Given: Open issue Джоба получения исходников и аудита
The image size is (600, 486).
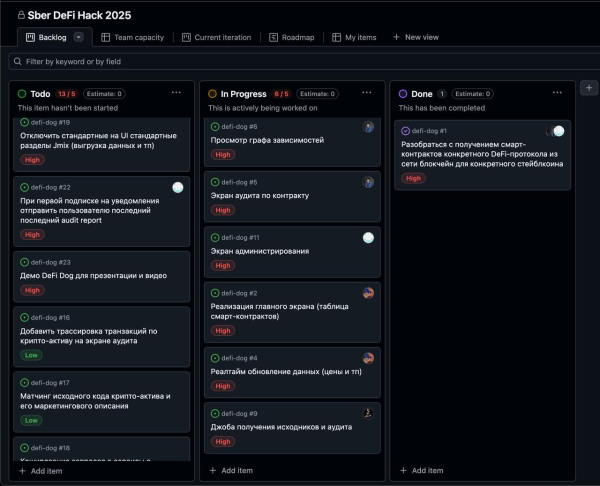Looking at the screenshot, I should [281, 427].
